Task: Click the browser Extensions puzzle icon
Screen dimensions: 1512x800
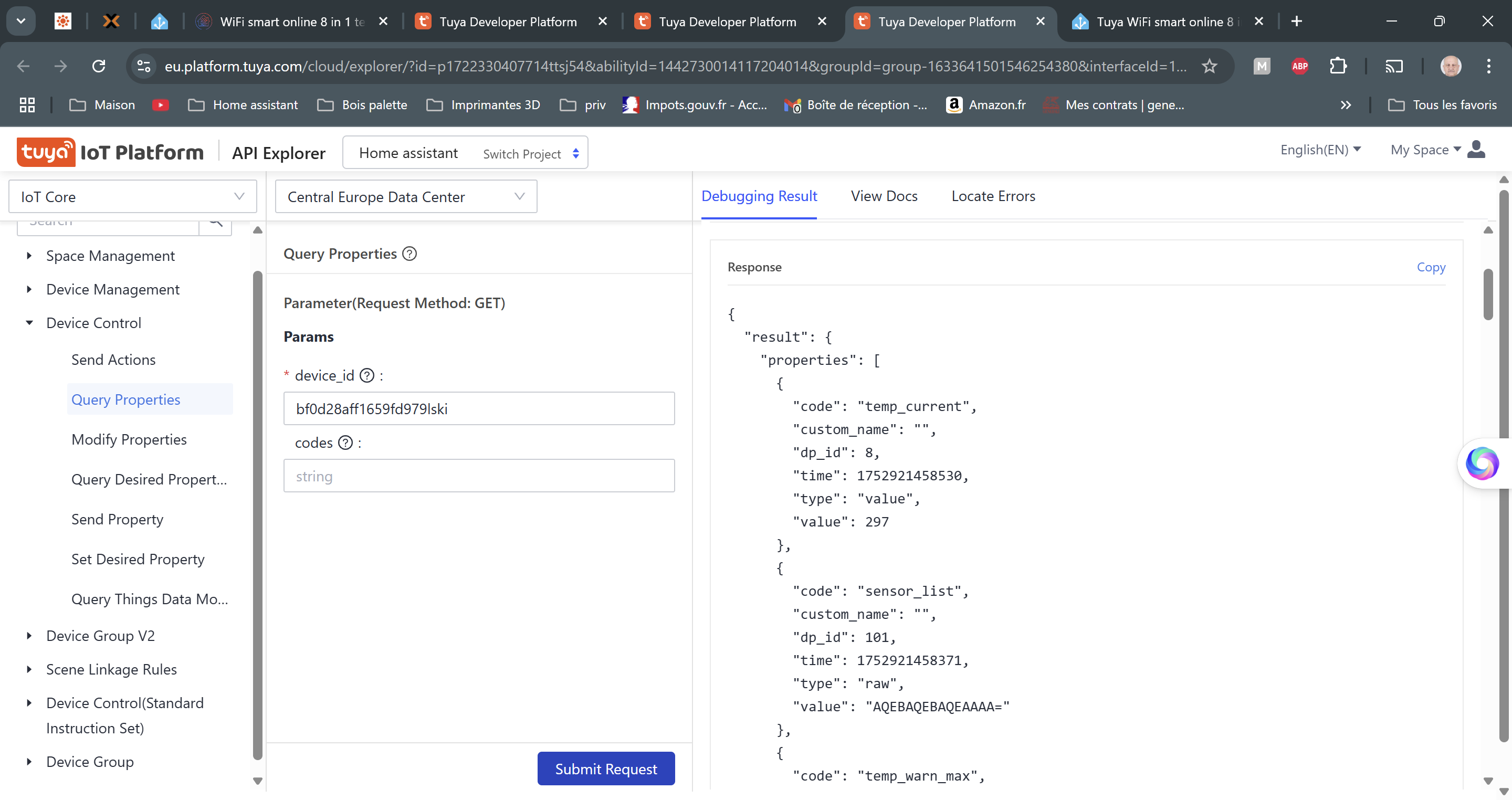Action: 1338,66
